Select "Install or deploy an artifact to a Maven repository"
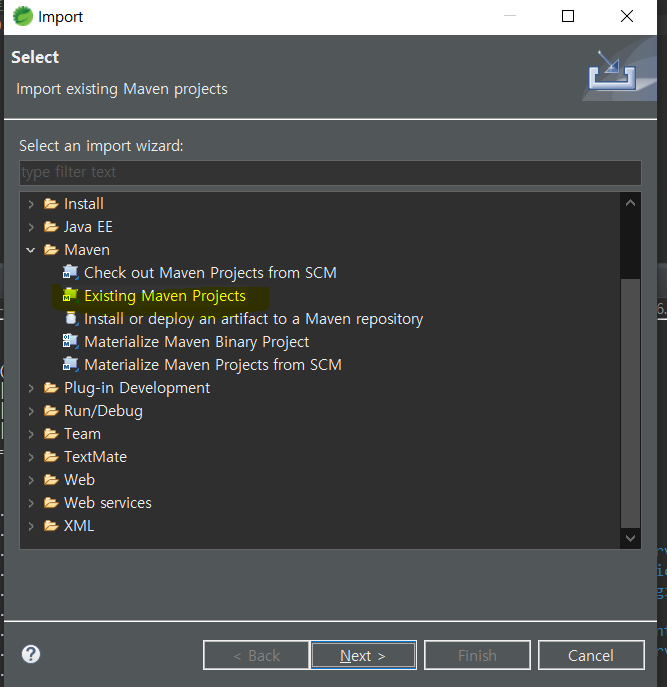Screen dimensions: 667x687 [x=253, y=319]
